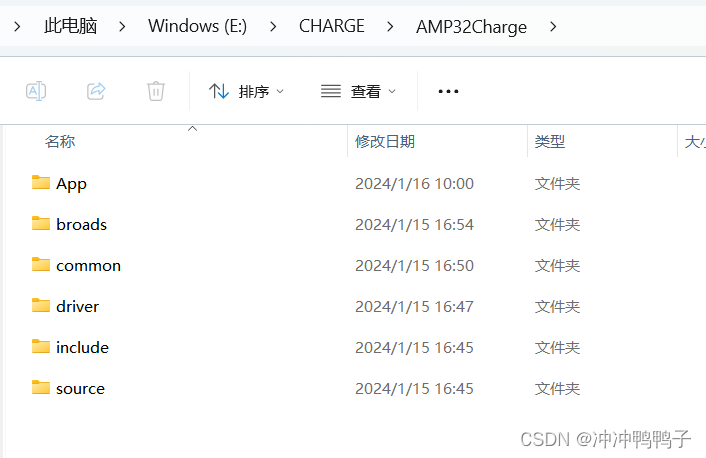Select the broads folder name

click(x=81, y=224)
